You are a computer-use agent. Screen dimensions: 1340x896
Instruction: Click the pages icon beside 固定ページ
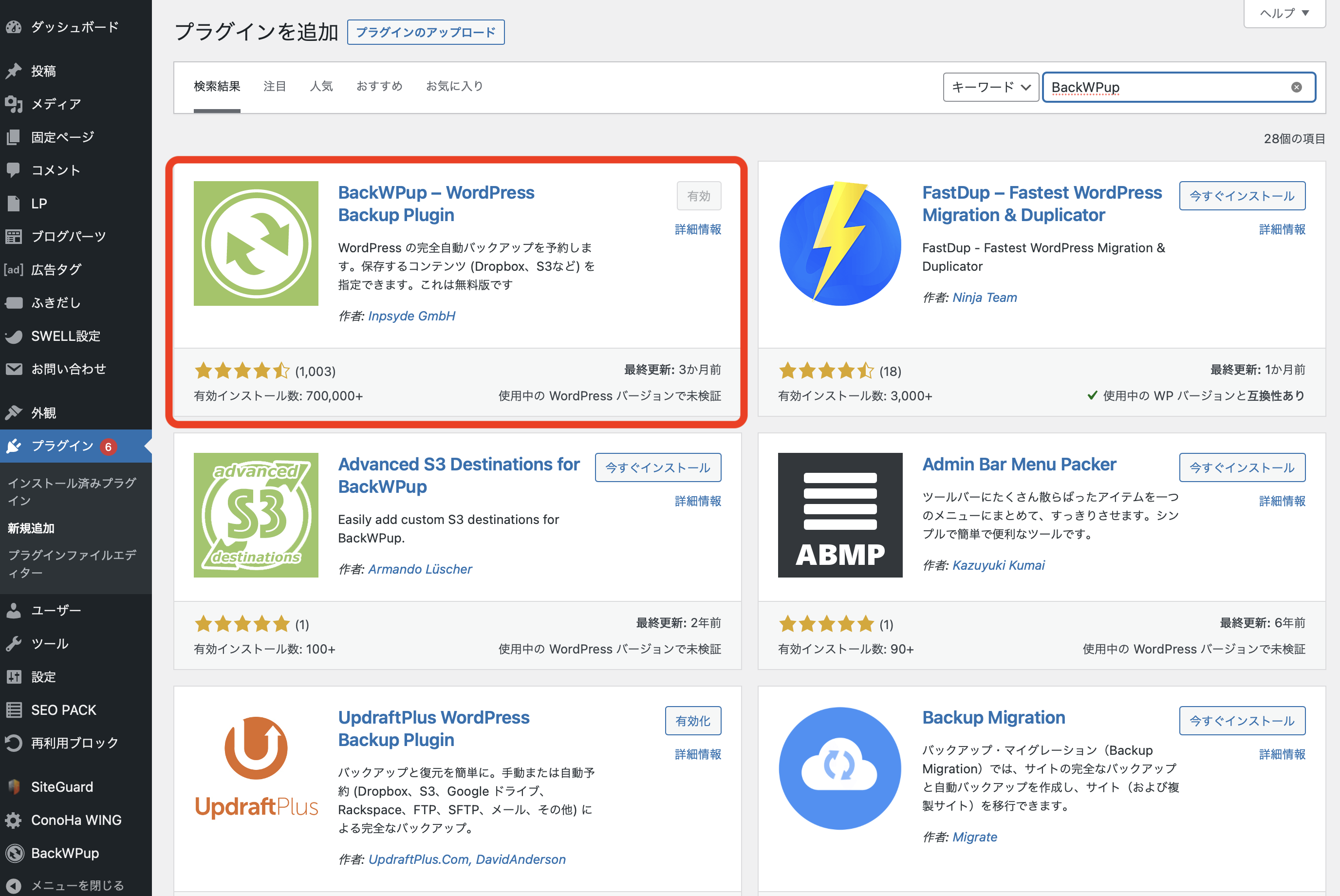click(x=14, y=137)
